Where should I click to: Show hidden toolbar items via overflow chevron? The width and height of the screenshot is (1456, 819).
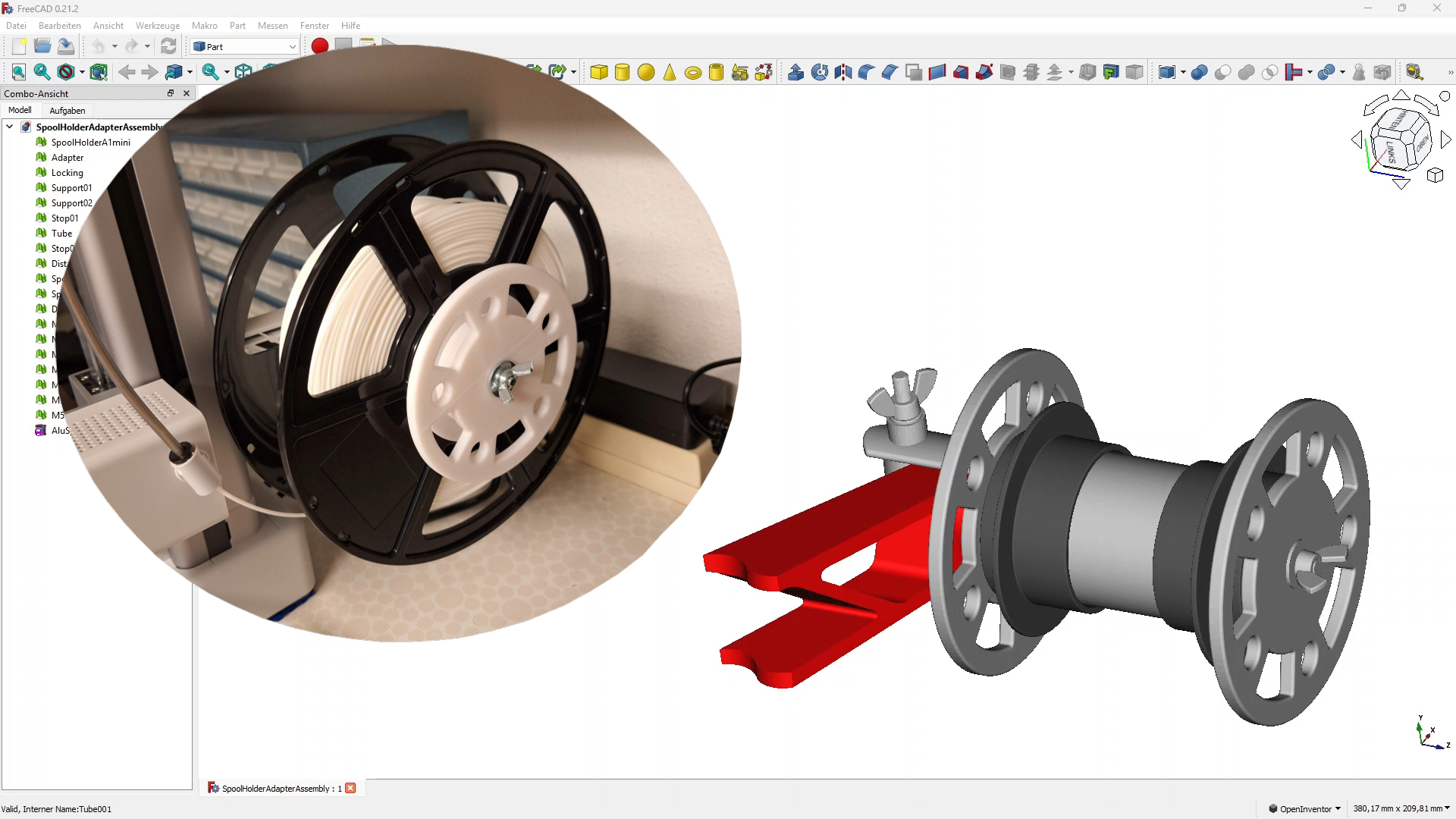[x=1450, y=72]
